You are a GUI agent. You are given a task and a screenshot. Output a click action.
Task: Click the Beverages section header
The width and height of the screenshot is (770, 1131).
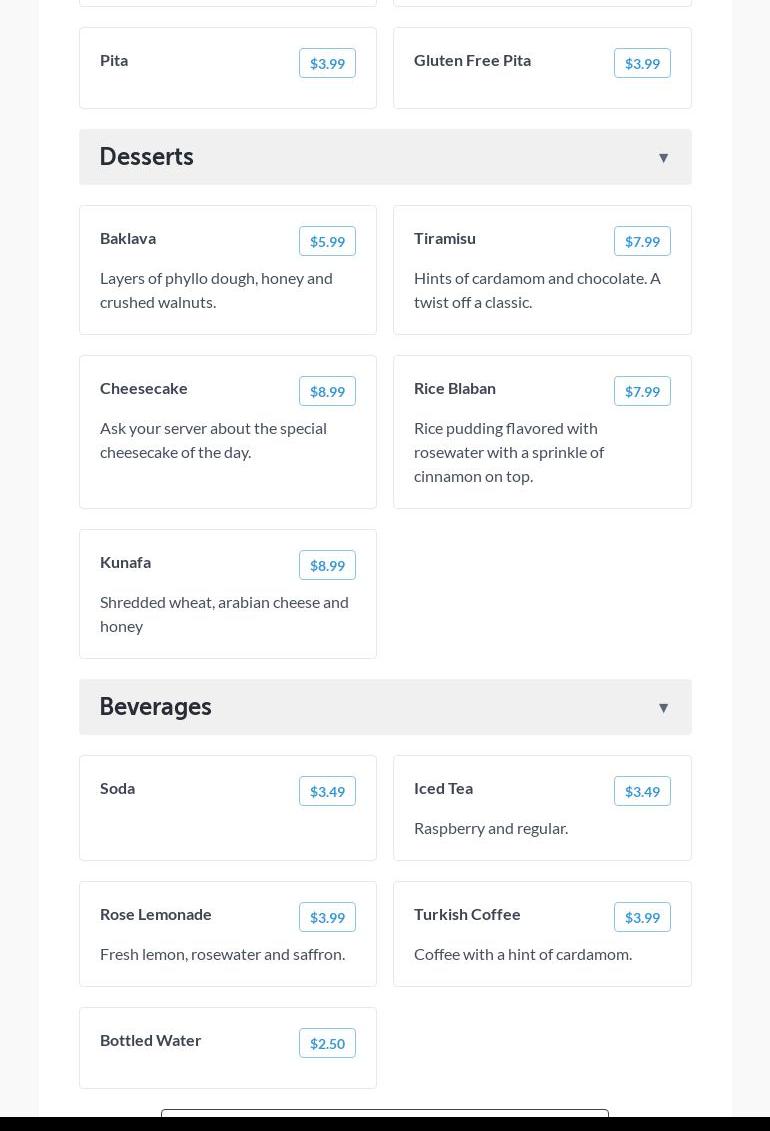pyautogui.click(x=156, y=707)
